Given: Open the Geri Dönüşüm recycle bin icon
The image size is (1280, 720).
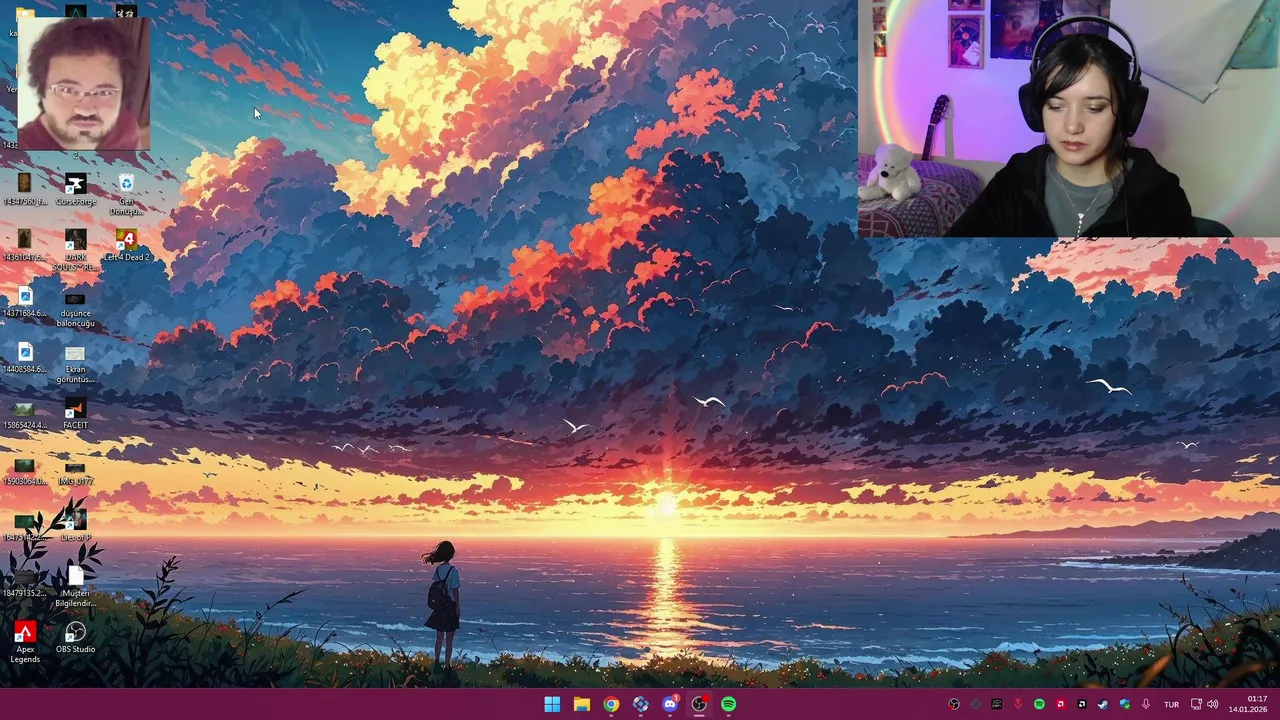Looking at the screenshot, I should pyautogui.click(x=126, y=195).
